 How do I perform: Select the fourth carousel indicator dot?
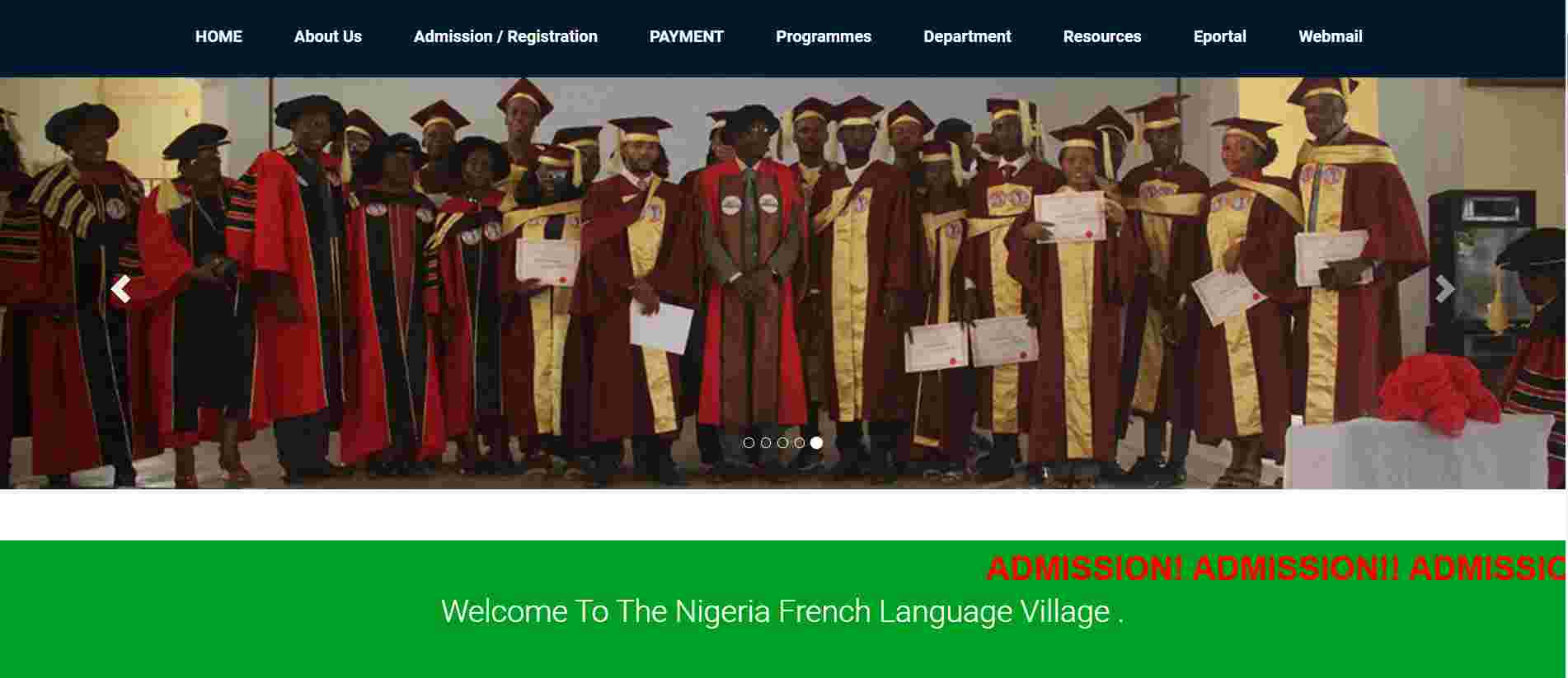tap(799, 443)
